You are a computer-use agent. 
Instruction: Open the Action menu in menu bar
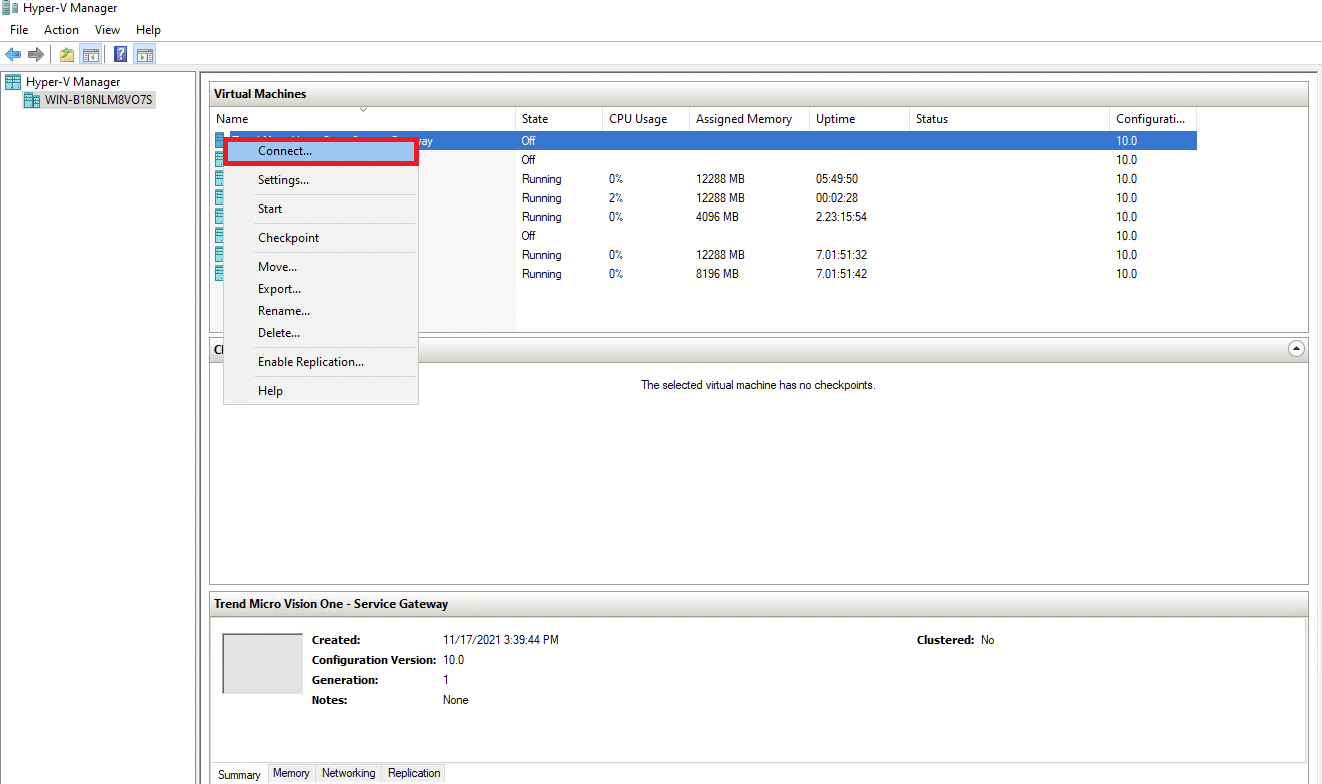(x=61, y=30)
